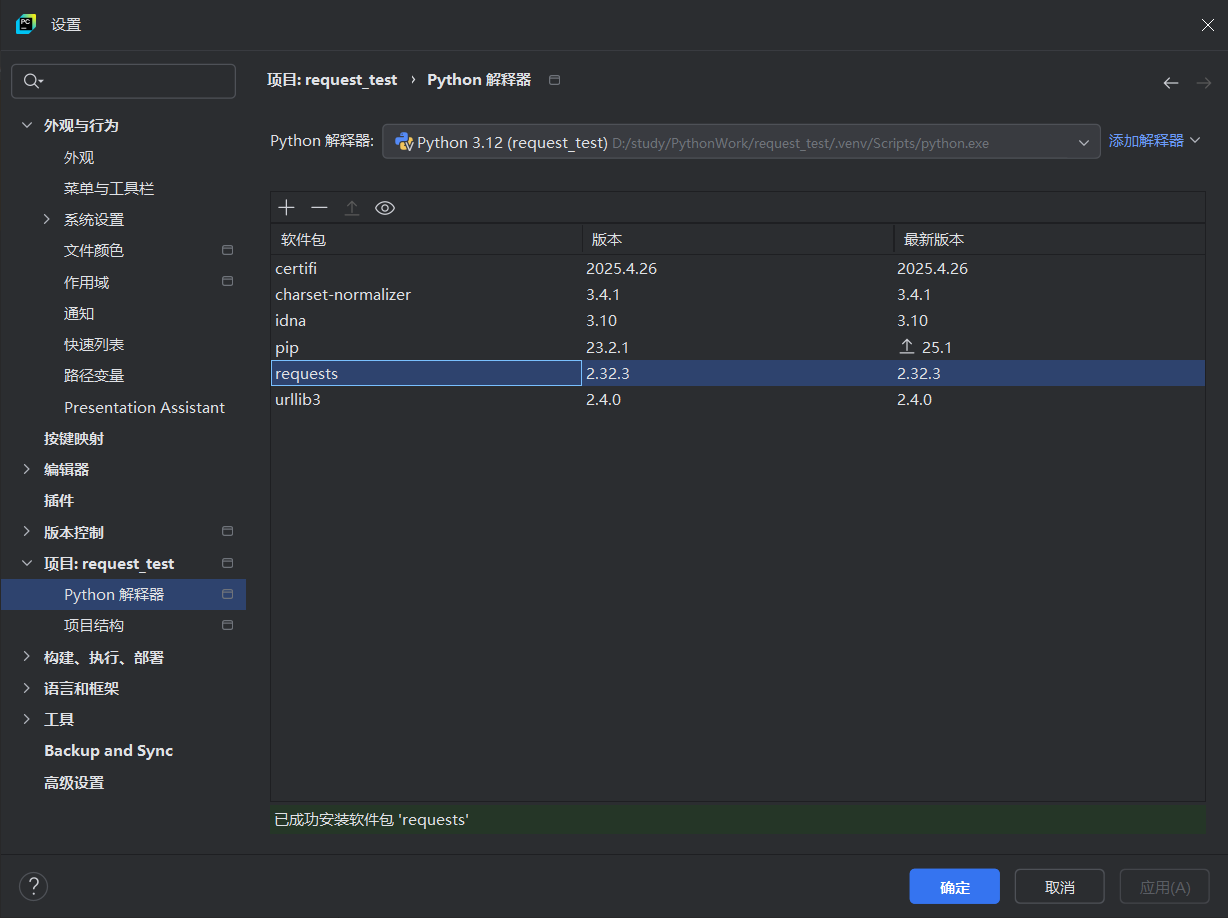Image resolution: width=1228 pixels, height=918 pixels.
Task: Select the requests package row
Action: click(738, 373)
